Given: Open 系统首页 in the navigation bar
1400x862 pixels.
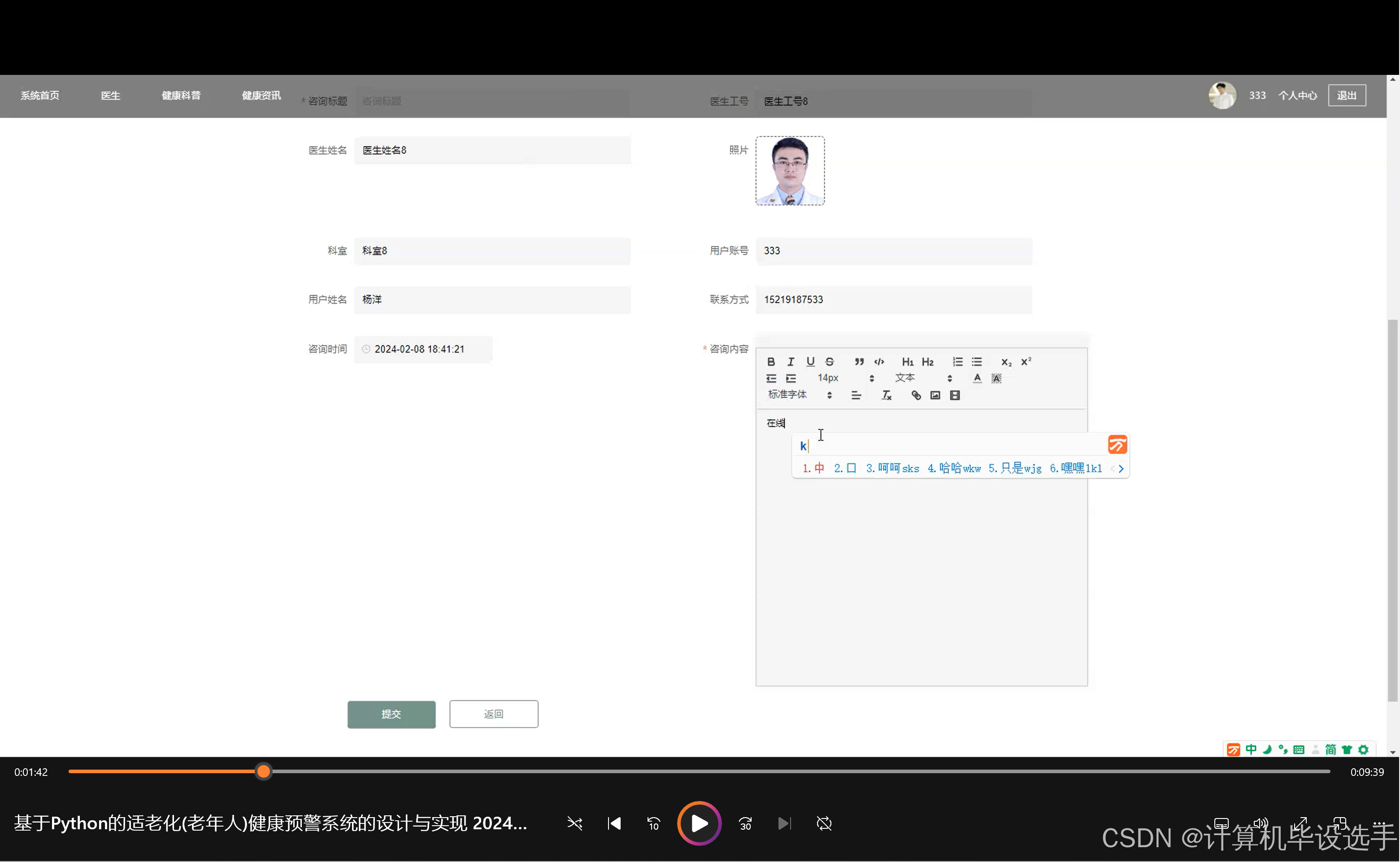Looking at the screenshot, I should pyautogui.click(x=40, y=95).
